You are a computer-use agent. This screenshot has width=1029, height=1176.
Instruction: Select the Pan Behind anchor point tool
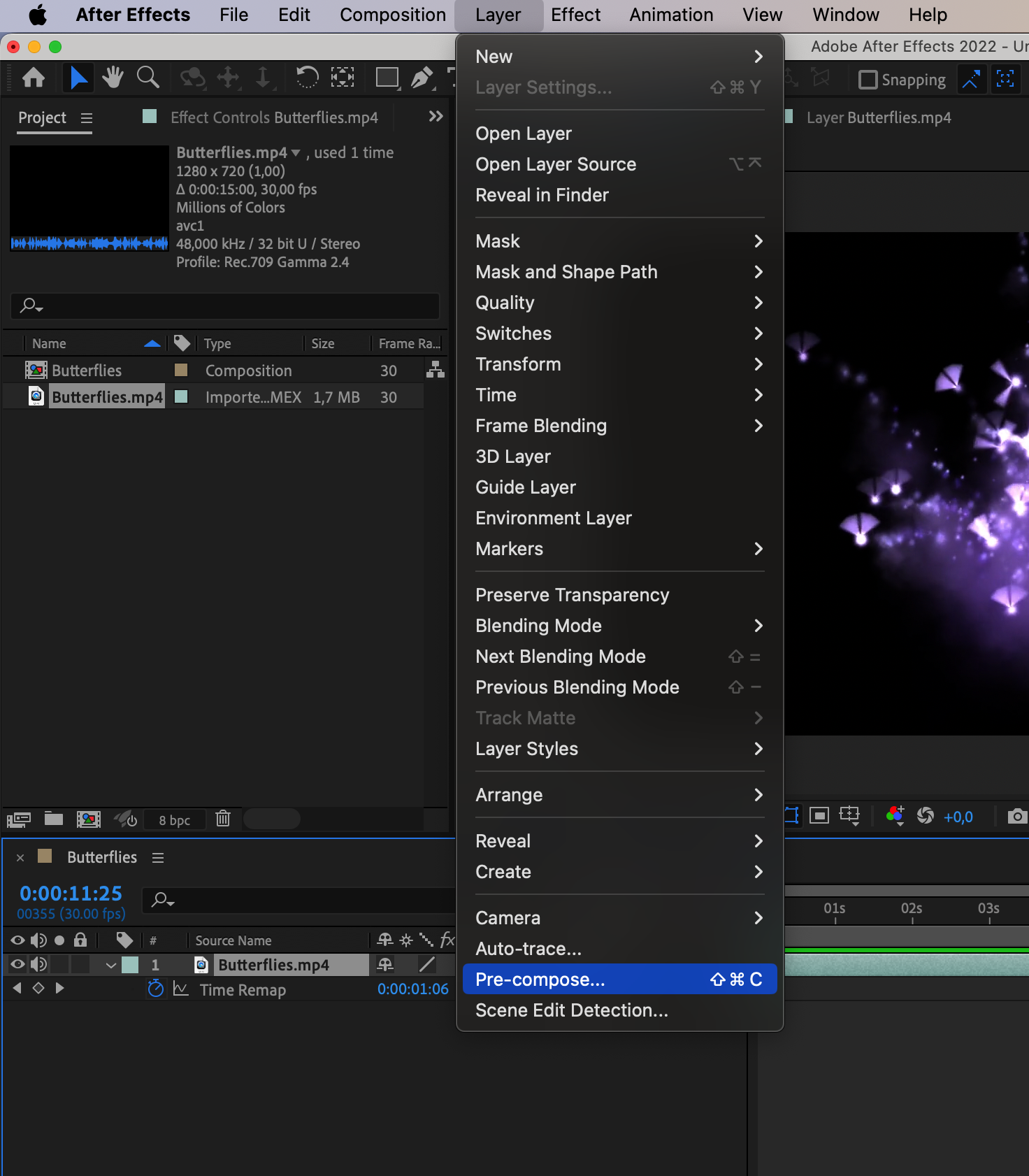342,78
